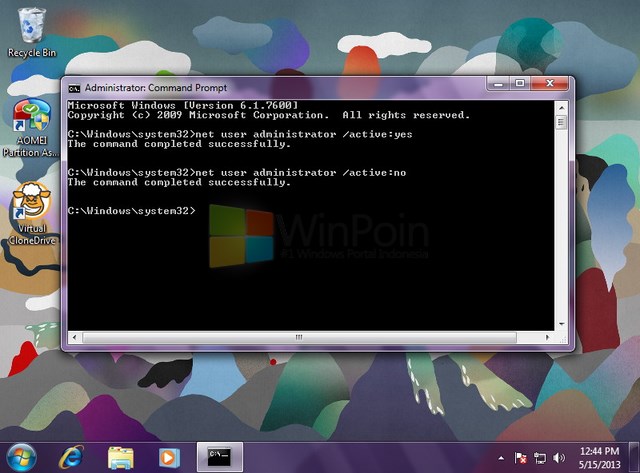Select the Virtual CloneDrive desktop shortcut

coord(31,213)
